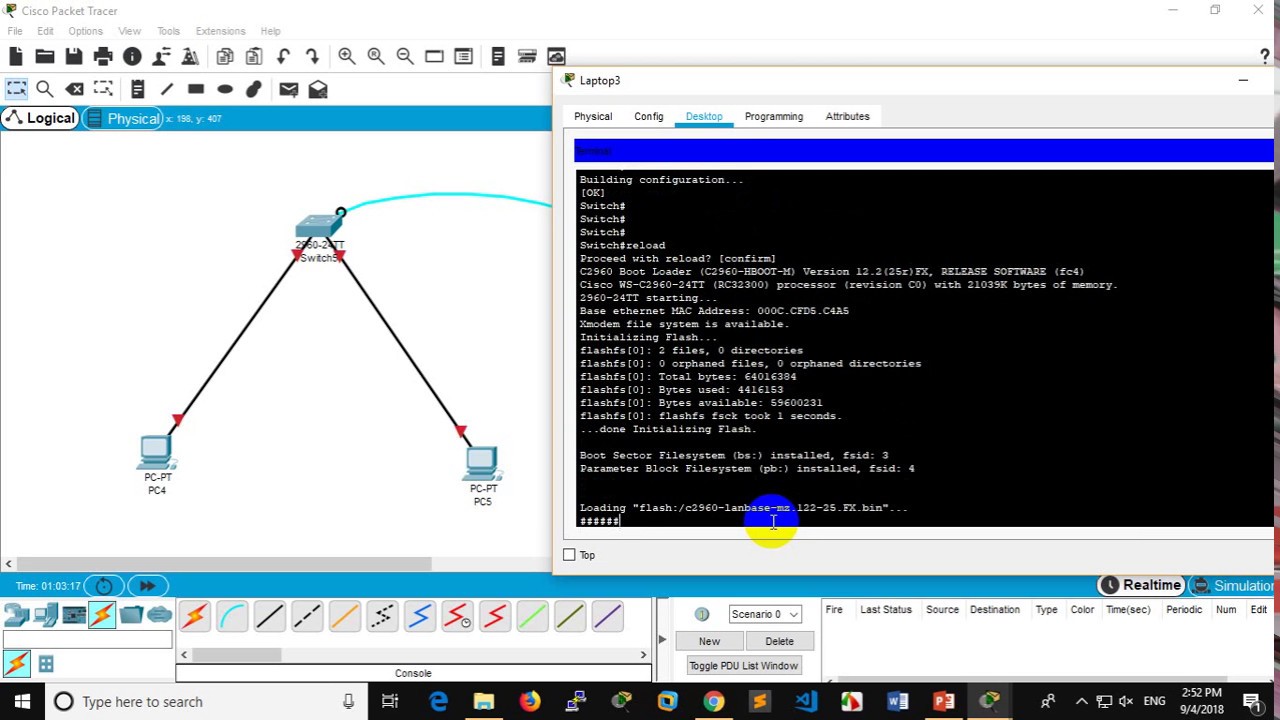The width and height of the screenshot is (1280, 720).
Task: Choose the Copper Cross-Over dashed cable
Action: point(307,616)
